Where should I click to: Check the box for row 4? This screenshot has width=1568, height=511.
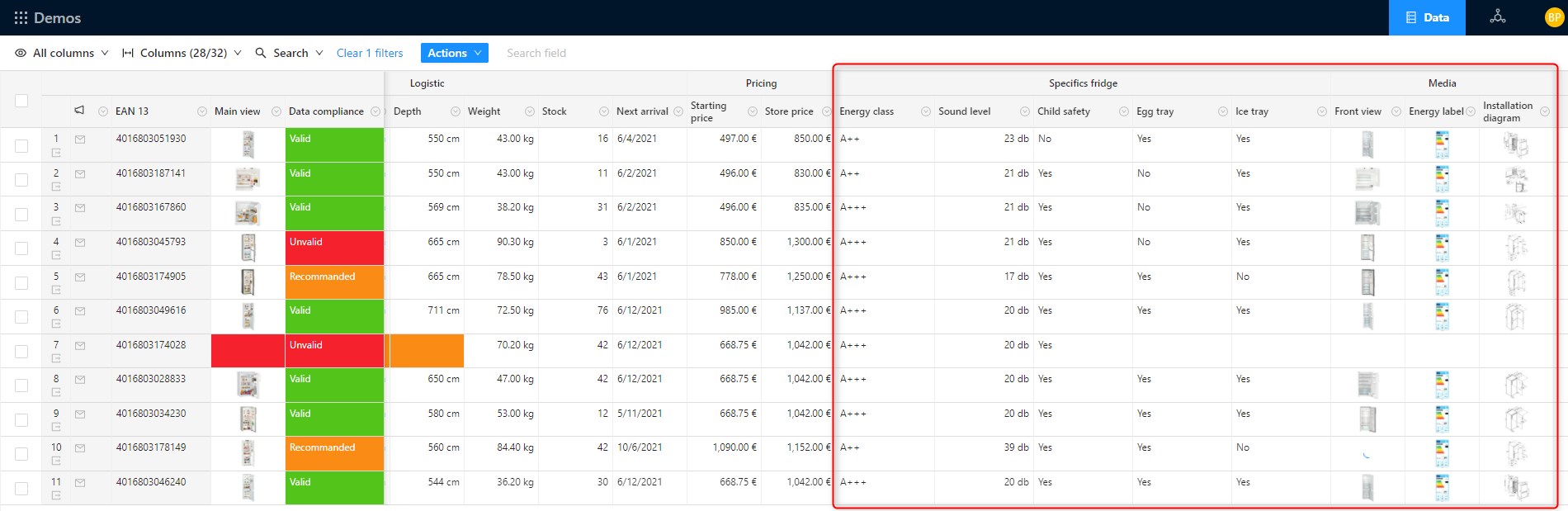click(21, 248)
